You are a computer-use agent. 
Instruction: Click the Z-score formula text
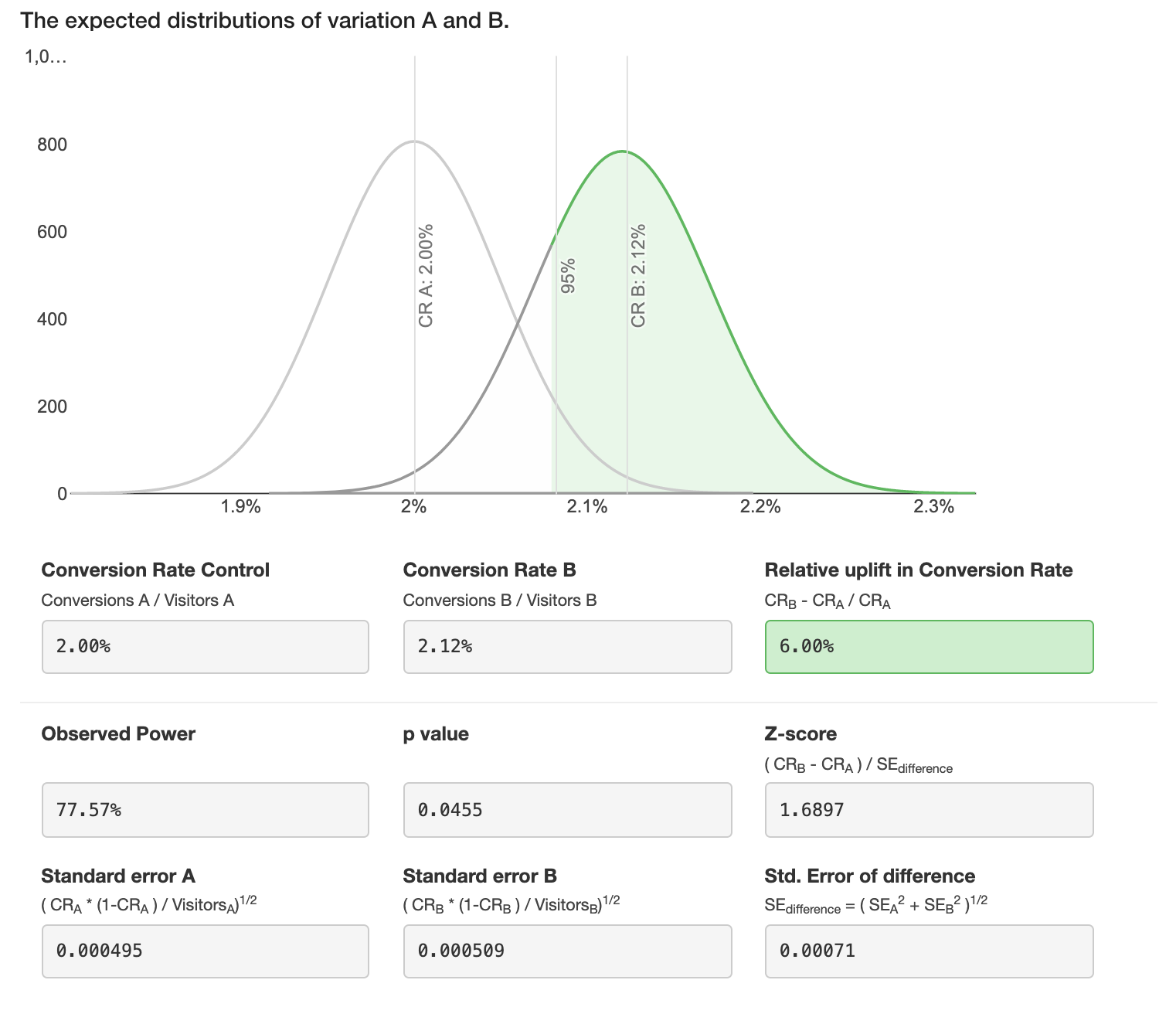point(858,766)
